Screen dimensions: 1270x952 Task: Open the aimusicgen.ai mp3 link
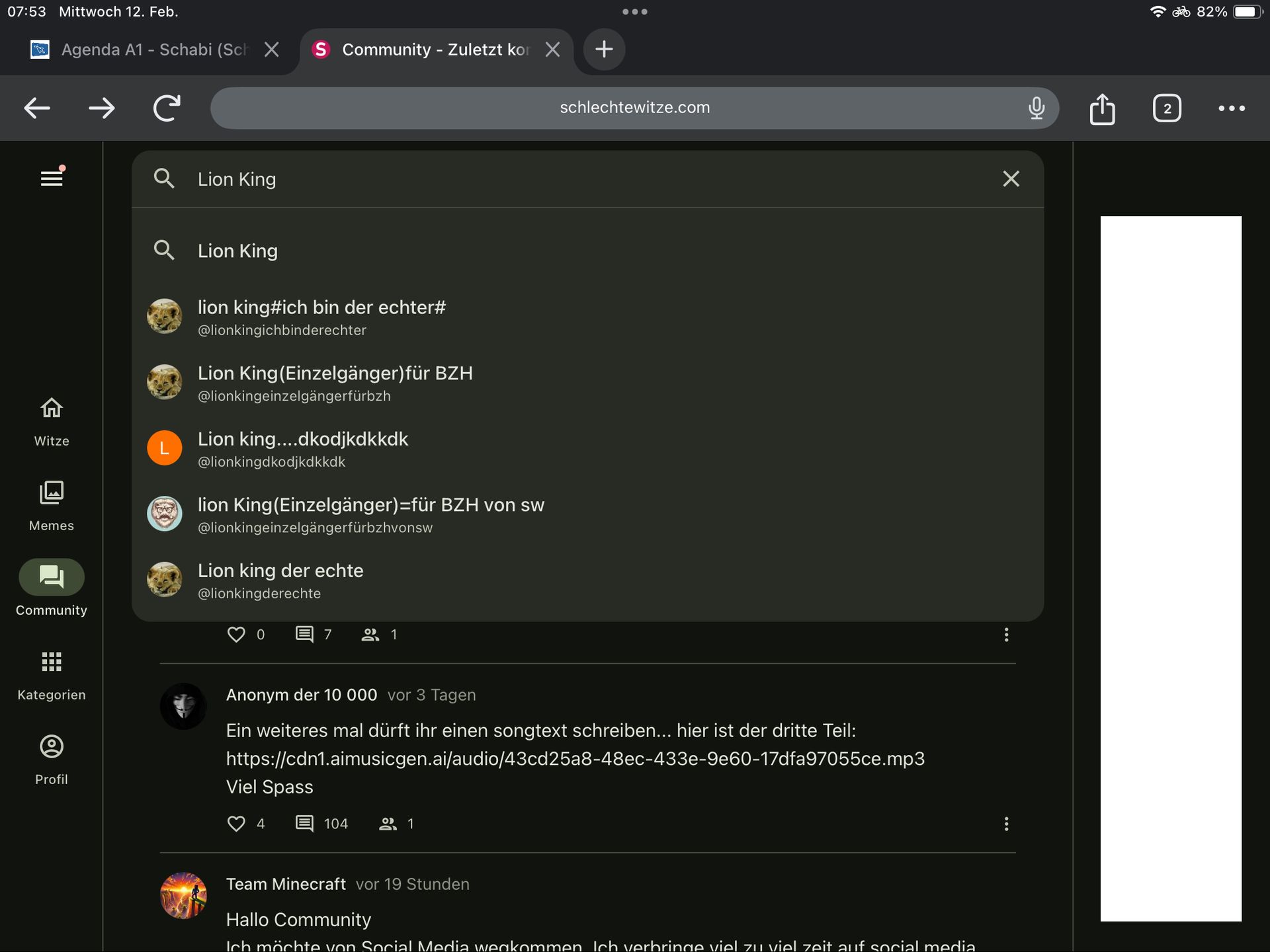(x=575, y=759)
